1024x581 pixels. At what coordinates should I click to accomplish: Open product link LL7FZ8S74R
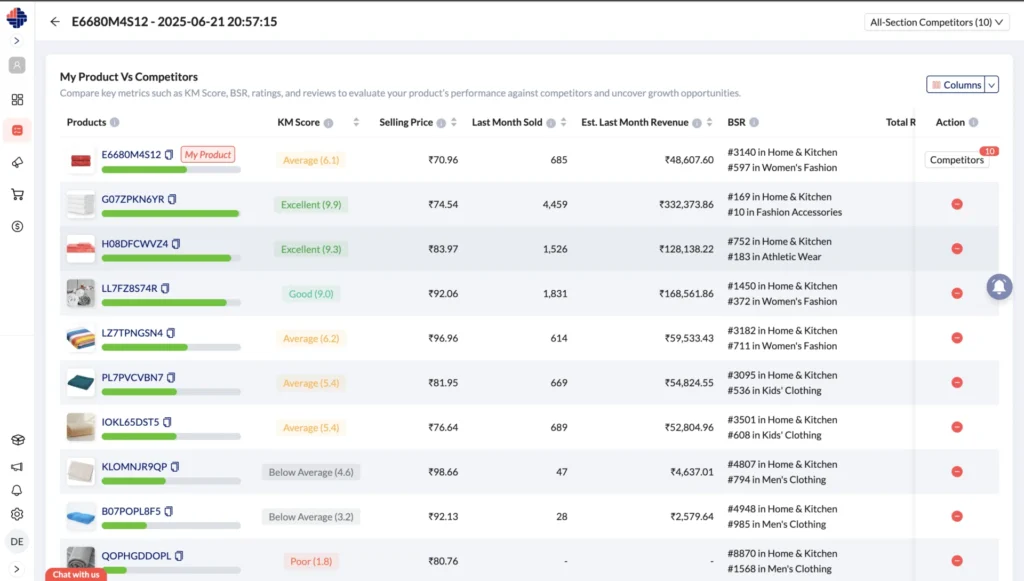pyautogui.click(x=129, y=288)
